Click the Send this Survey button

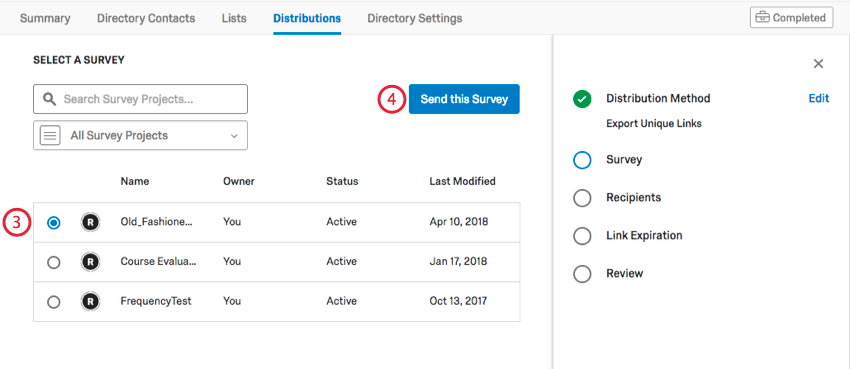click(x=464, y=99)
